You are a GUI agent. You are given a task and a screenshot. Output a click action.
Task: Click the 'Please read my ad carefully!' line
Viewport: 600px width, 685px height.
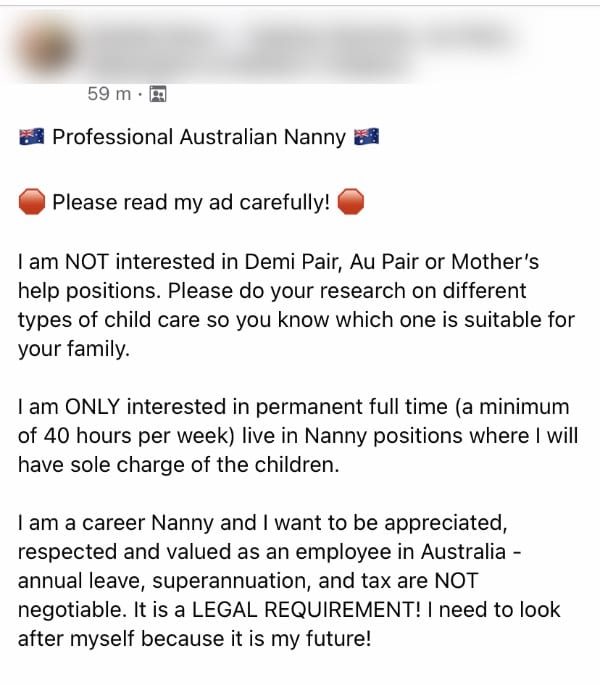191,203
